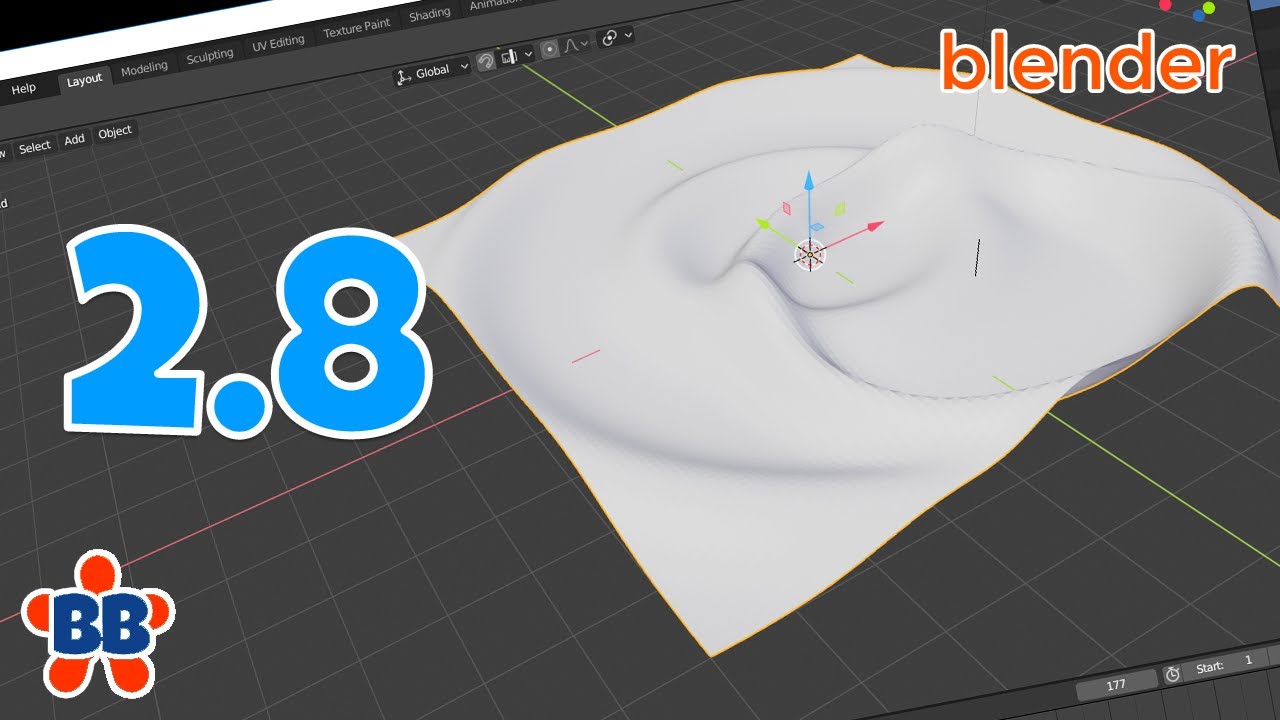This screenshot has width=1280, height=720.
Task: Open the Global transform orientation dropdown
Action: [x=432, y=72]
